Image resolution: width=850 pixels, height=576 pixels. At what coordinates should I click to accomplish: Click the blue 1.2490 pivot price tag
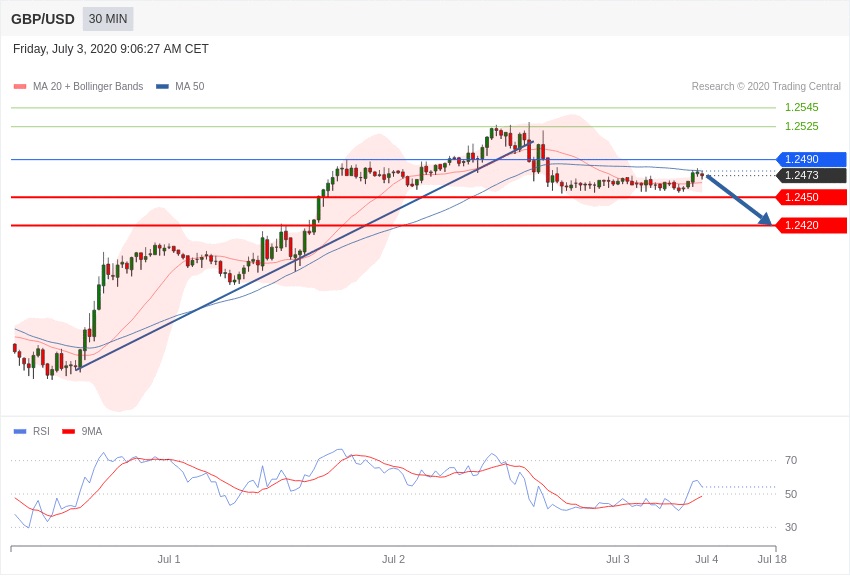point(811,159)
